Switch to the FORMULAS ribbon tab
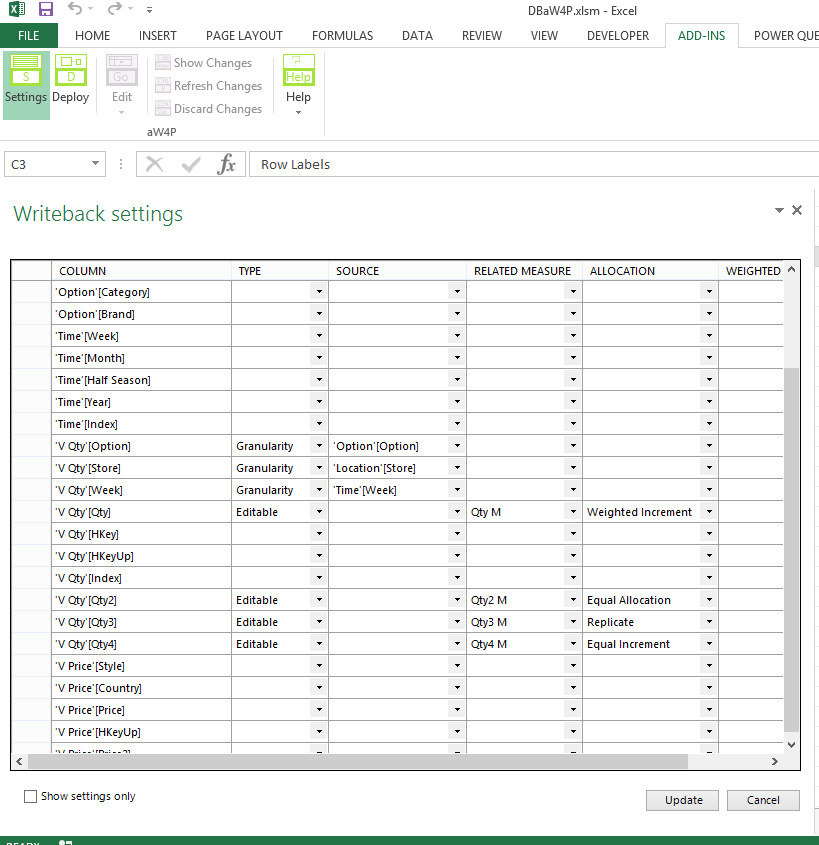The height and width of the screenshot is (845, 819). (x=342, y=36)
